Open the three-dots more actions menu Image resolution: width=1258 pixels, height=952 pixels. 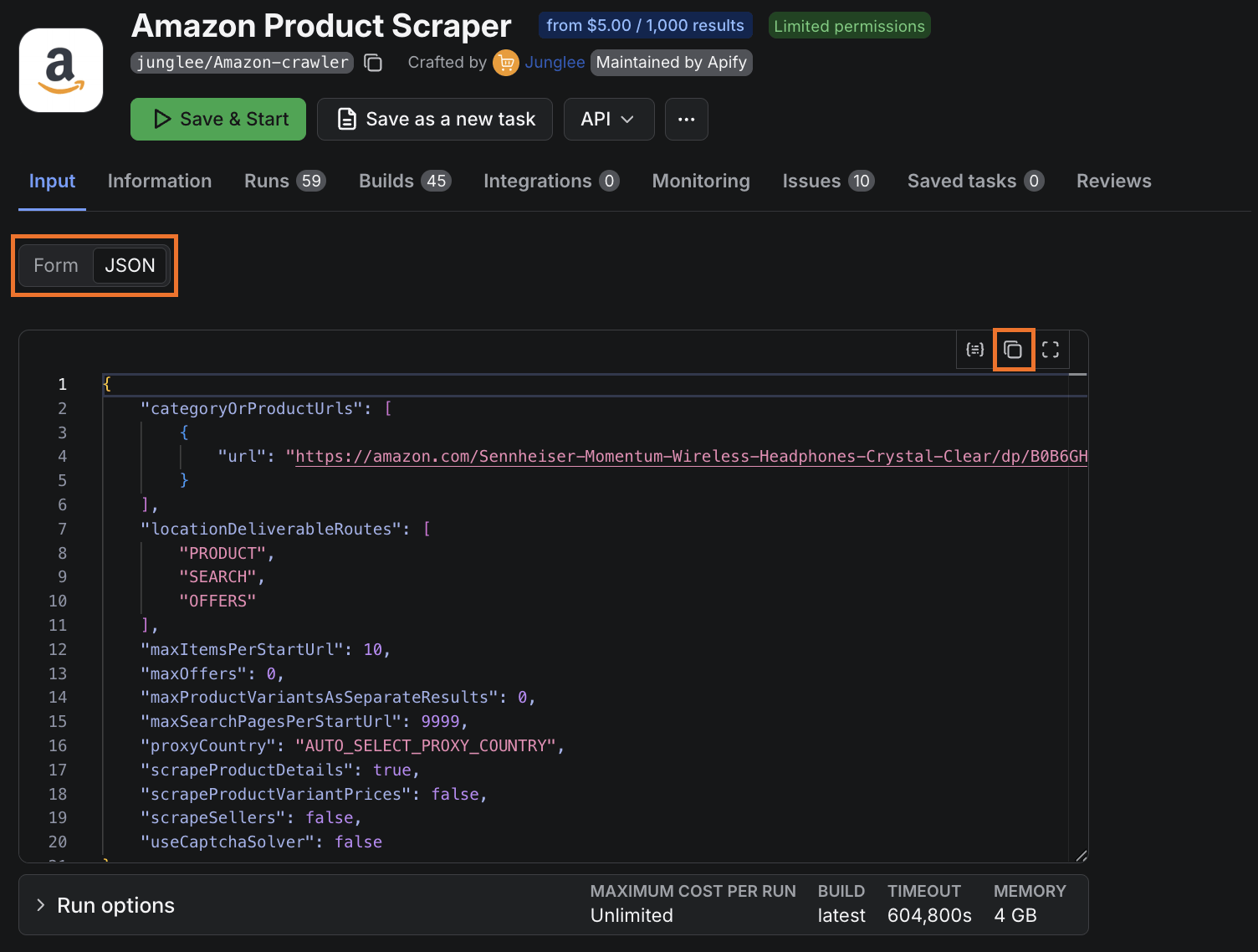click(x=687, y=120)
